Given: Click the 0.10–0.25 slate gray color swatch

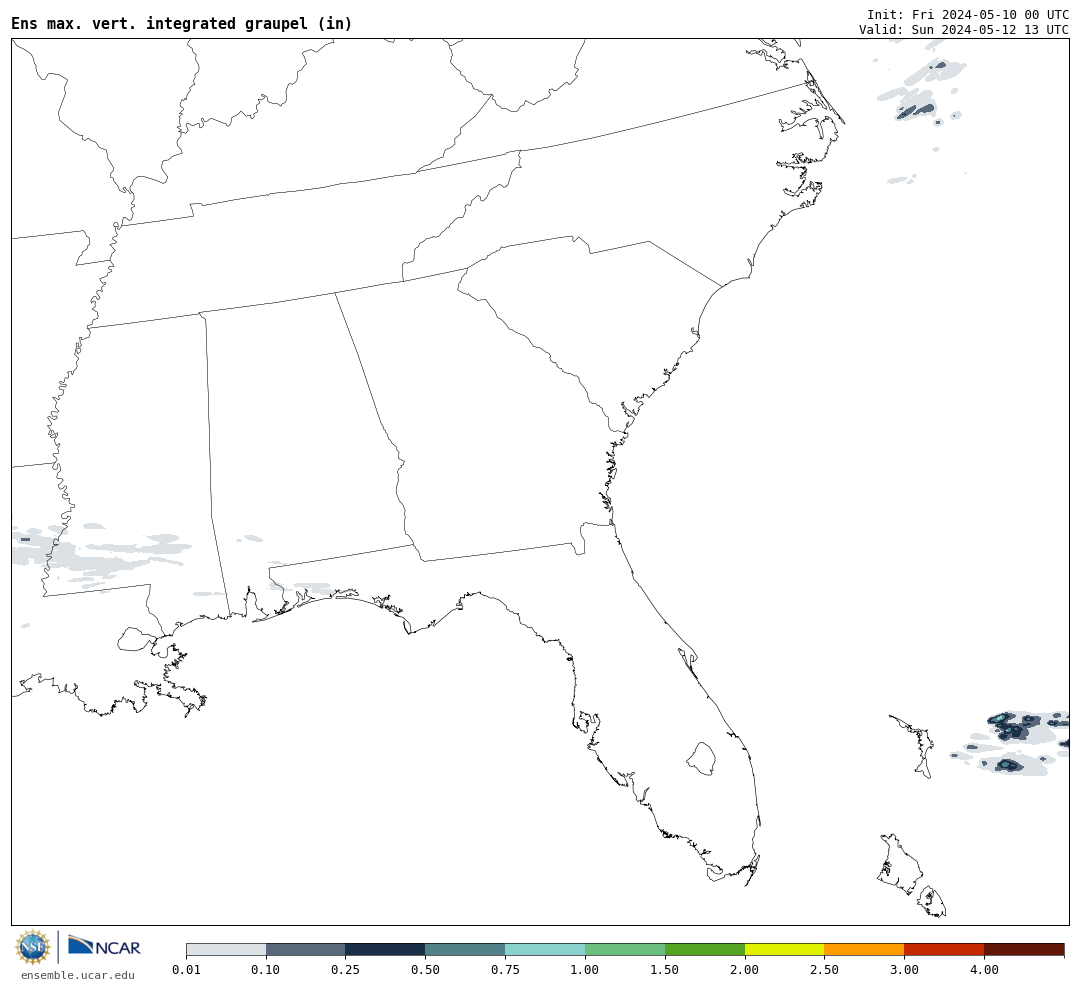Looking at the screenshot, I should coord(306,949).
